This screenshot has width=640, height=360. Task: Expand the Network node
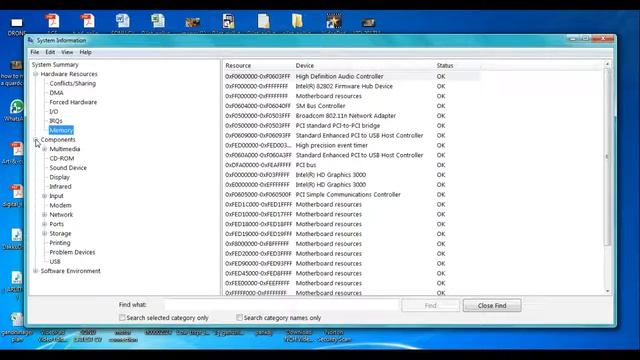44,215
